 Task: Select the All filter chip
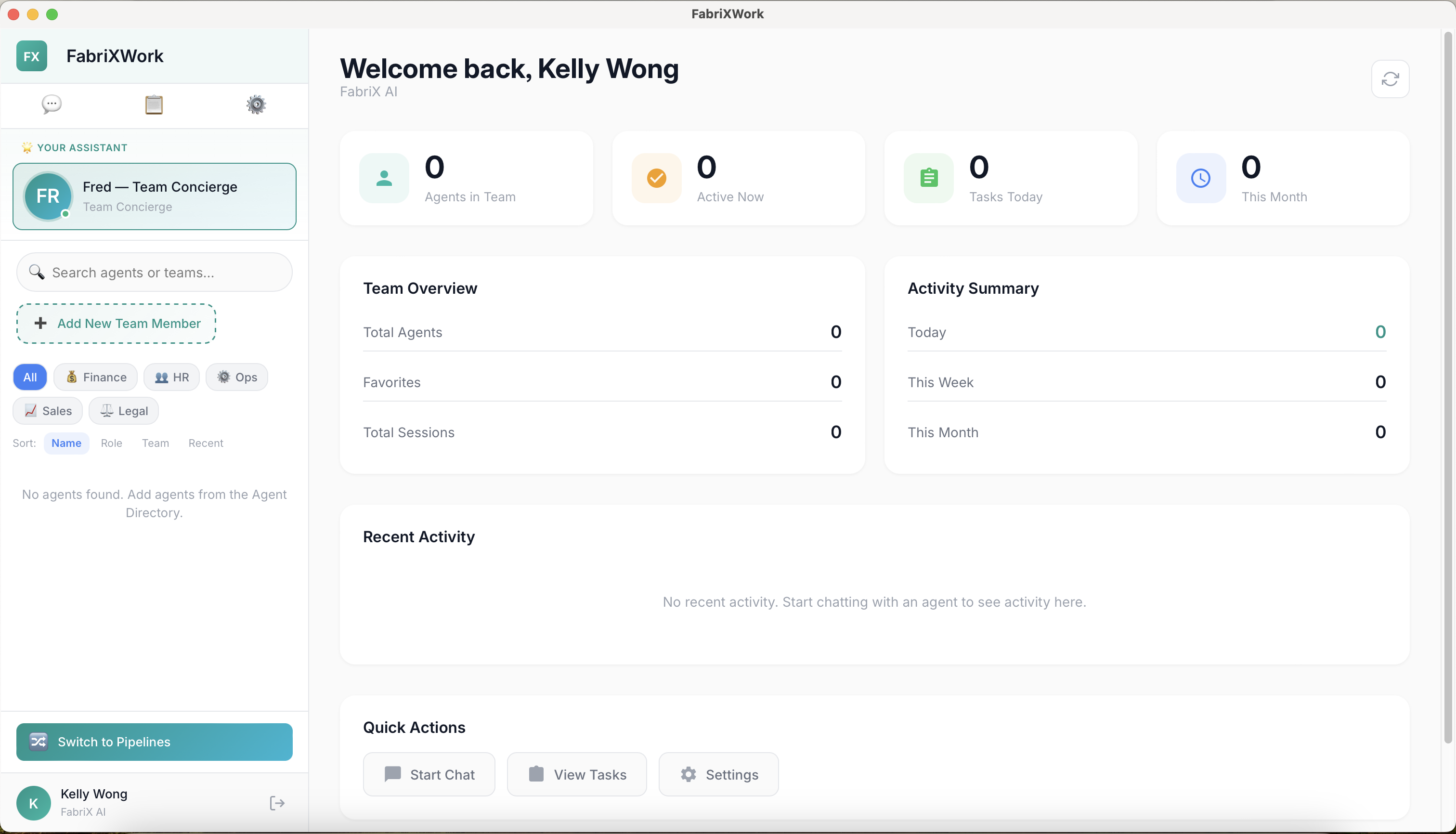[x=30, y=377]
